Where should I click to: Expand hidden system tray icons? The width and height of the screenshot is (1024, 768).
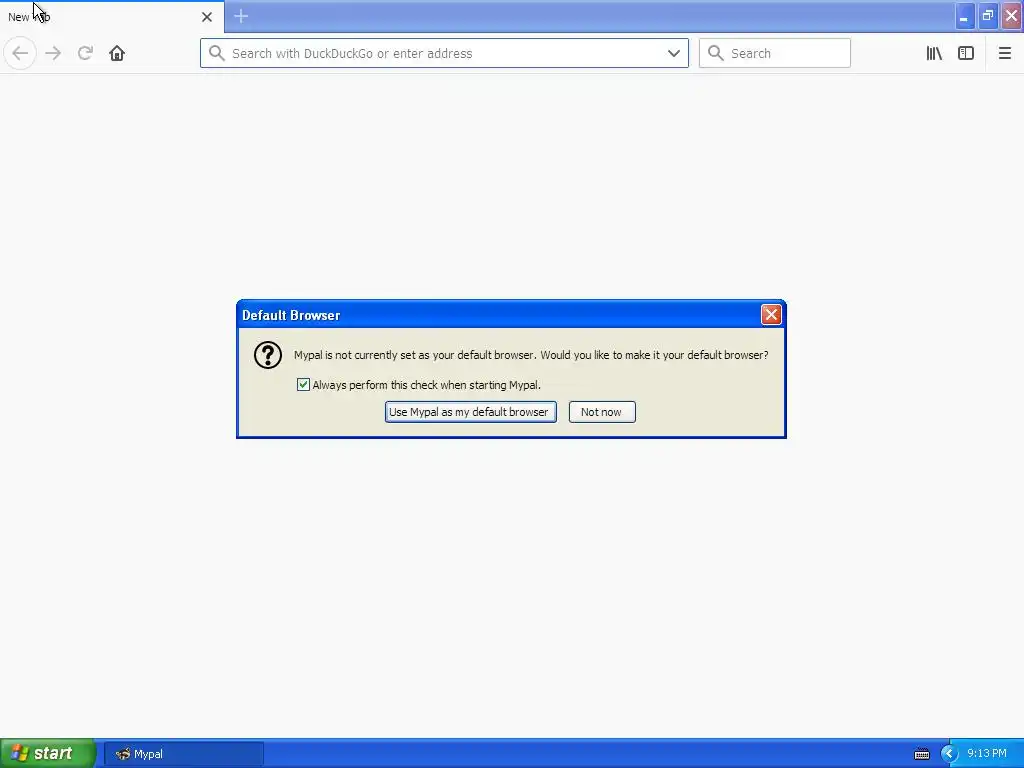pyautogui.click(x=949, y=754)
